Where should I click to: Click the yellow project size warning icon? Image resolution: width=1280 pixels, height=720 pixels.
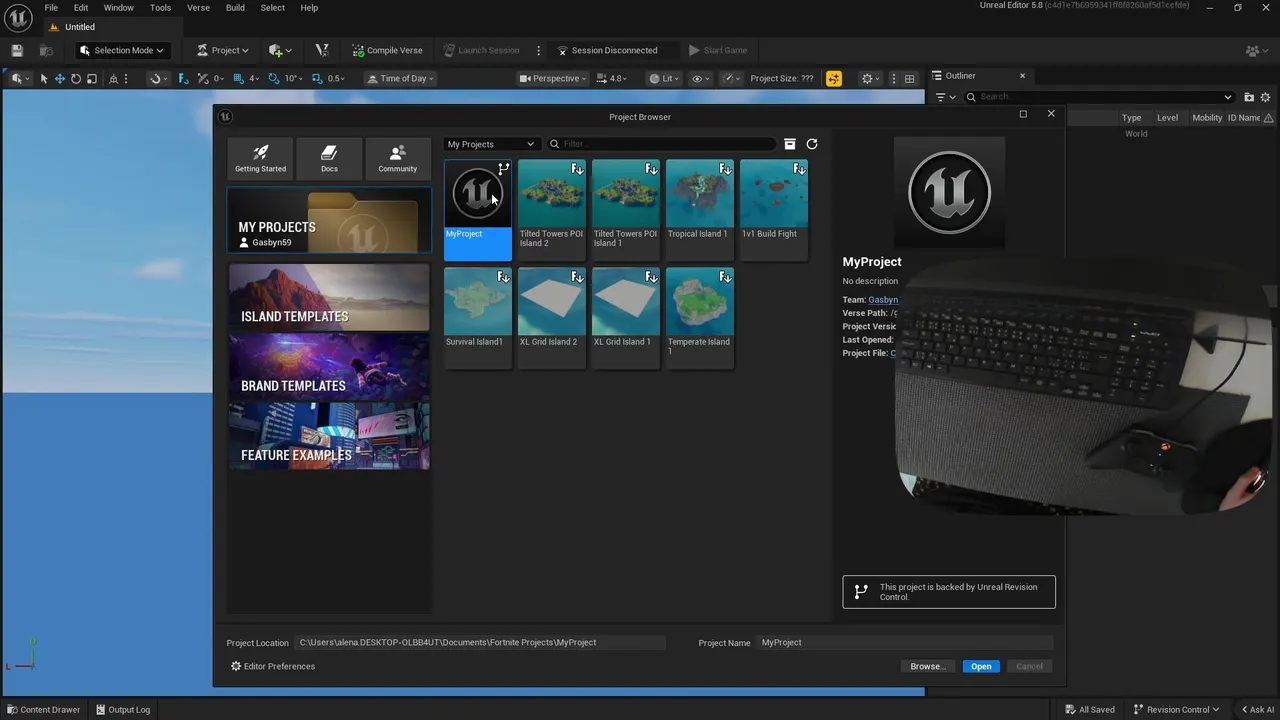point(834,78)
